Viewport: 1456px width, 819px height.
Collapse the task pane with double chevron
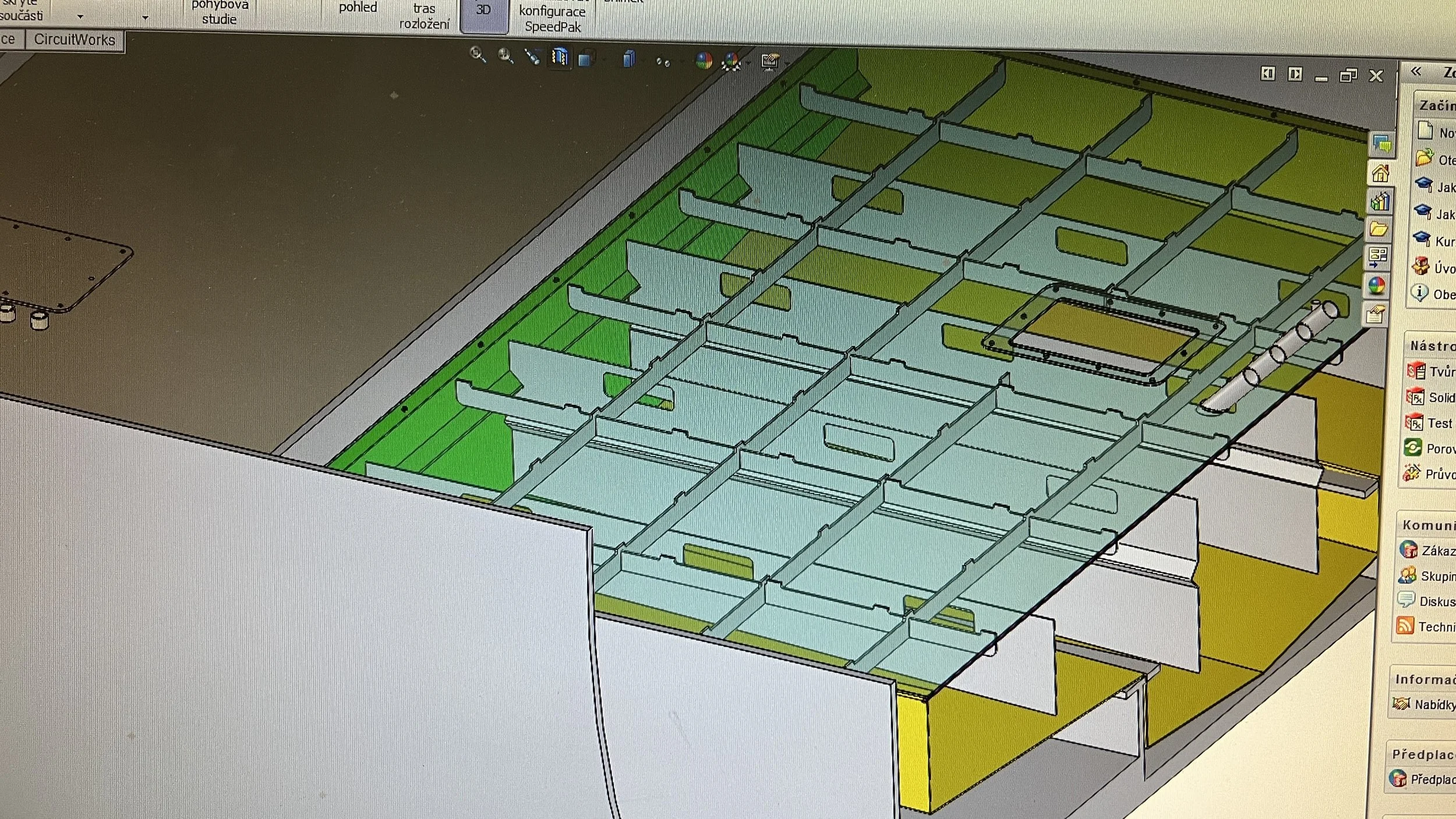point(1416,71)
